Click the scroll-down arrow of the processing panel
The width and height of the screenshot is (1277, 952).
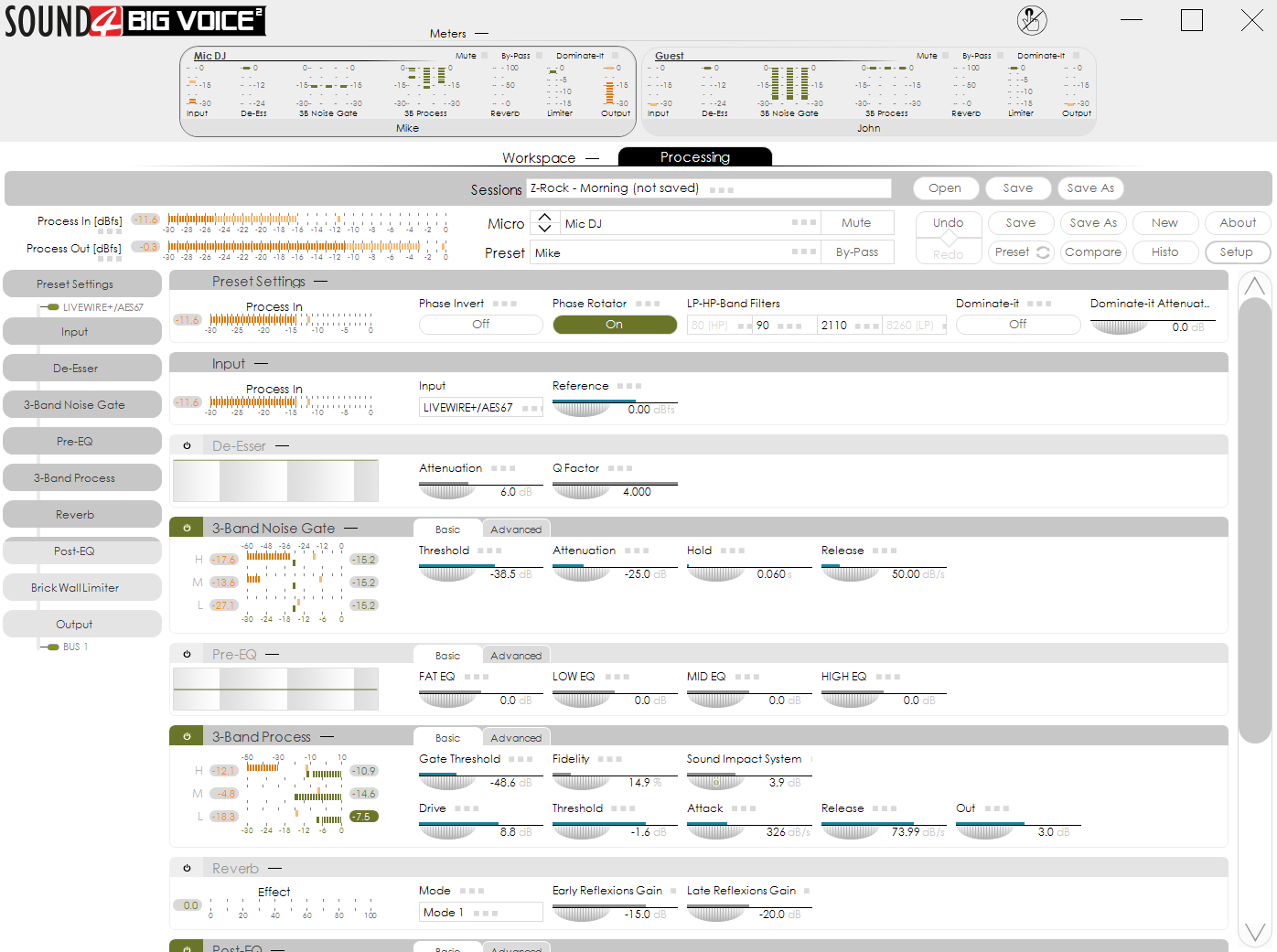point(1254,933)
